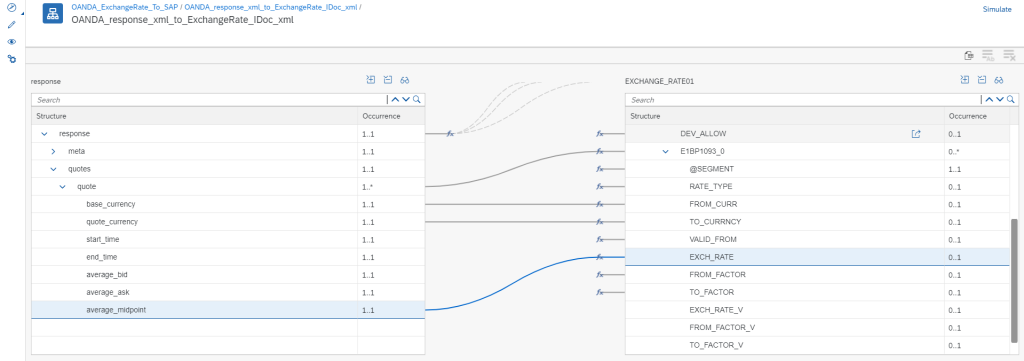Toggle the eye monitor icon in sidebar
The image size is (1024, 361).
11,42
